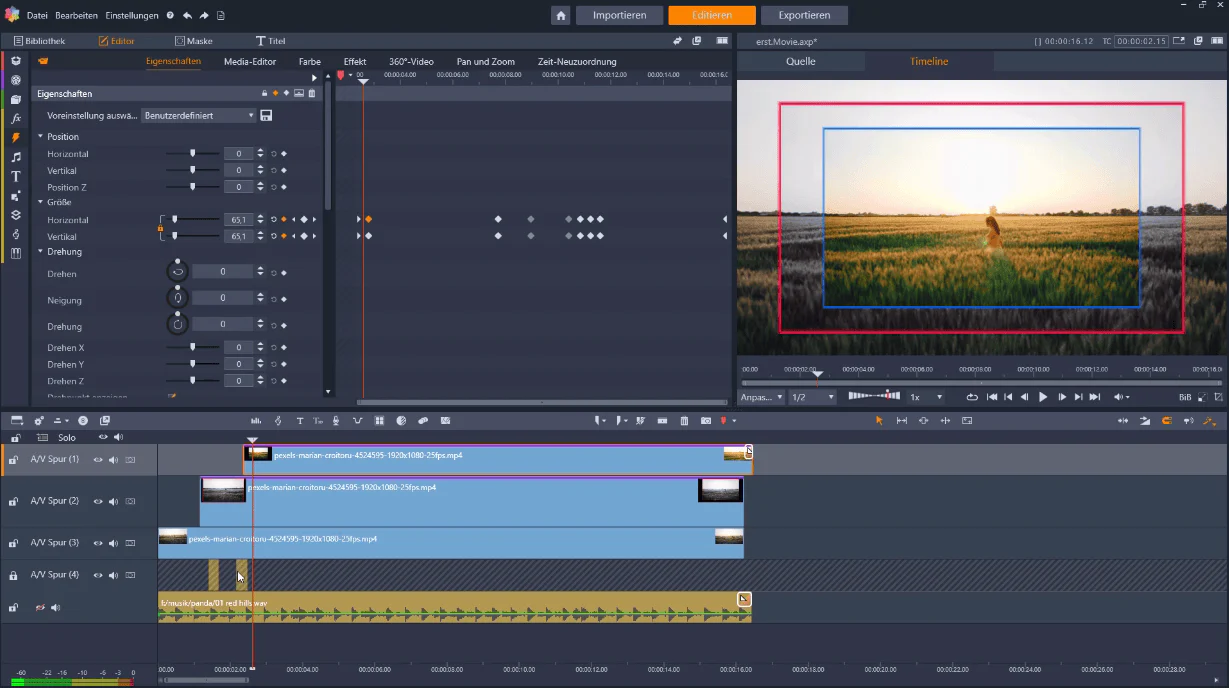Viewport: 1229px width, 688px height.
Task: Click the Home button in the top bar
Action: pyautogui.click(x=561, y=15)
